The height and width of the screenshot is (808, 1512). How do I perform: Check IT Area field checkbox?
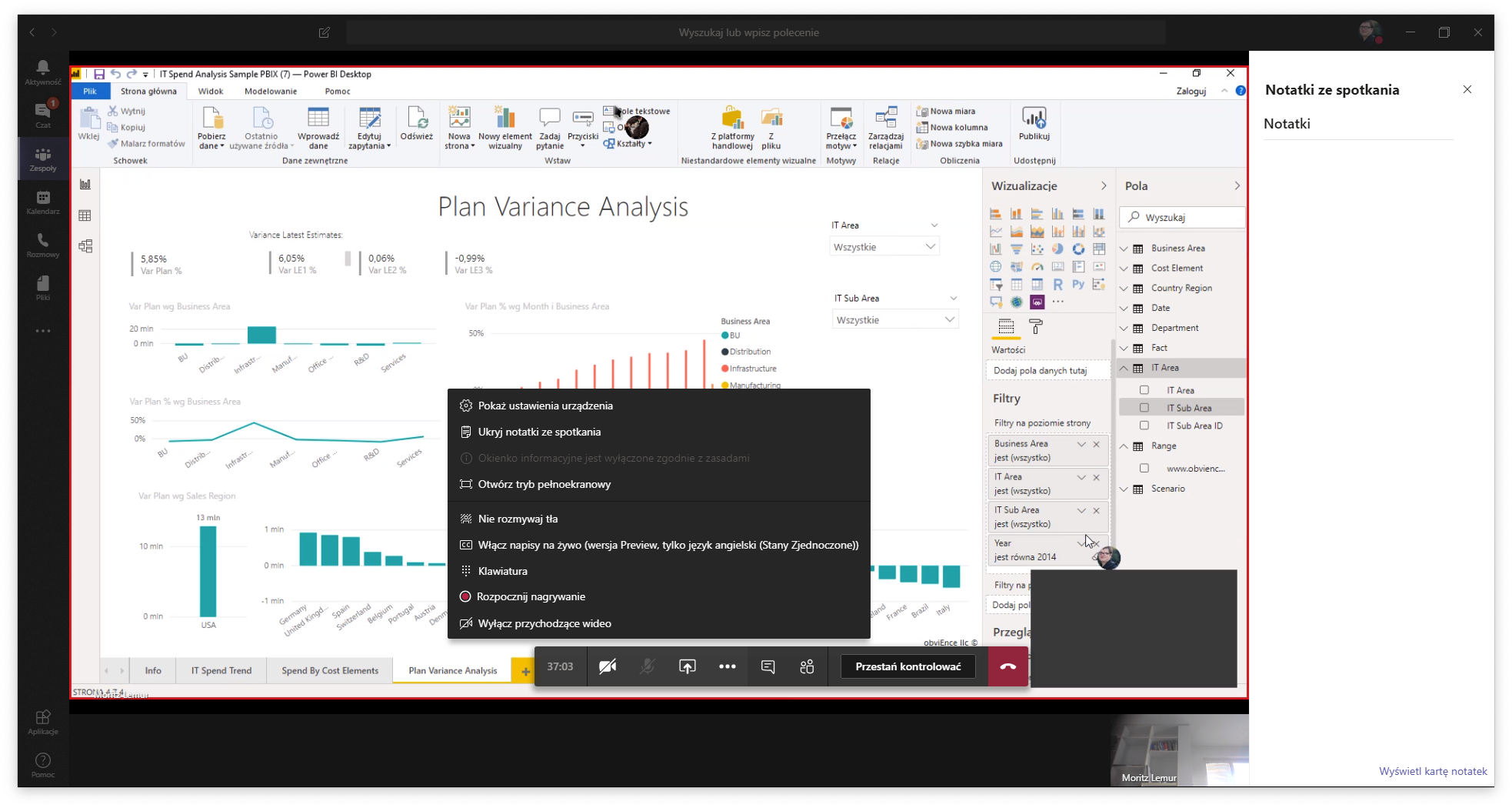click(1144, 390)
